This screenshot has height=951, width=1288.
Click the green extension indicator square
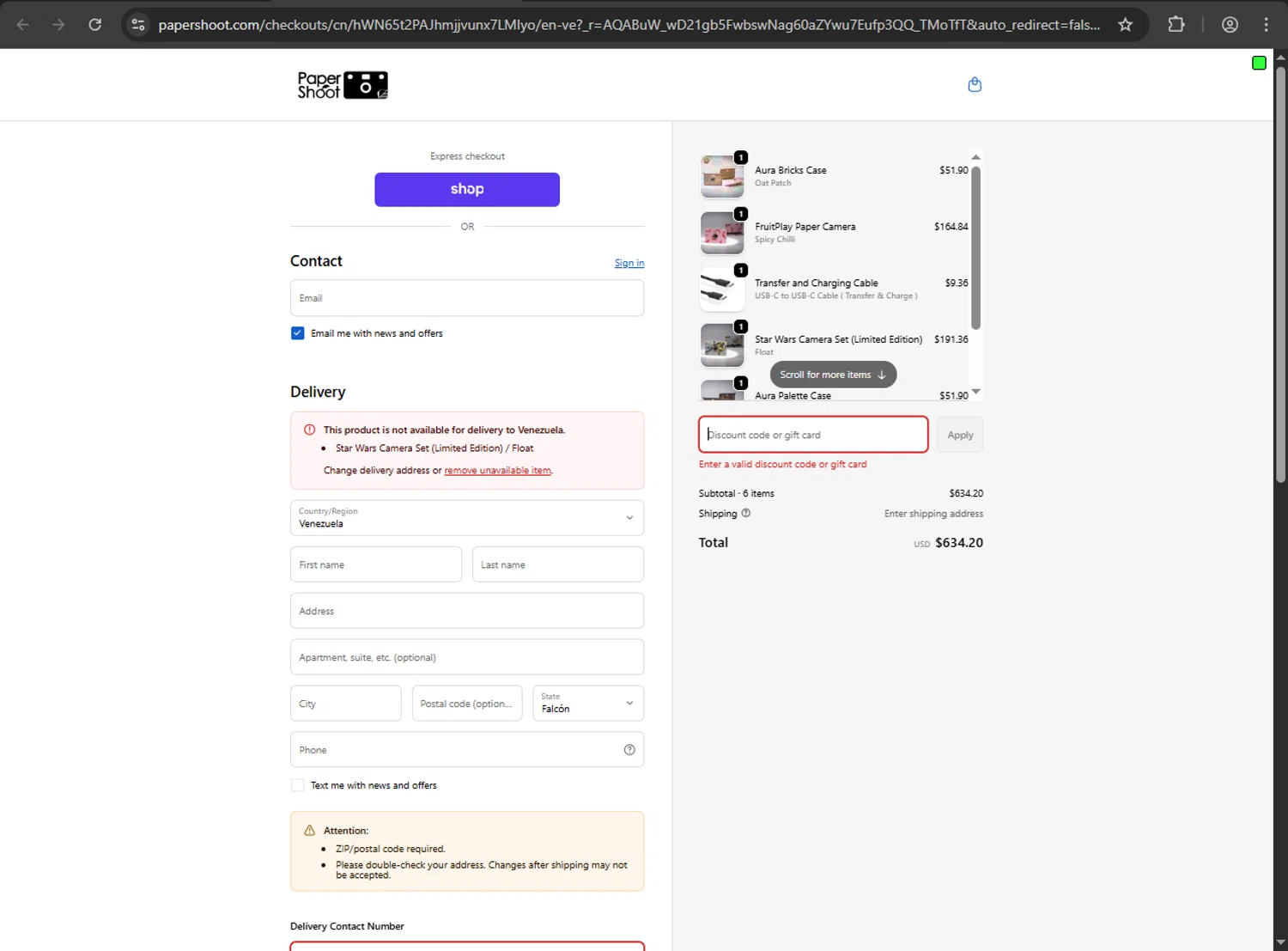point(1259,63)
